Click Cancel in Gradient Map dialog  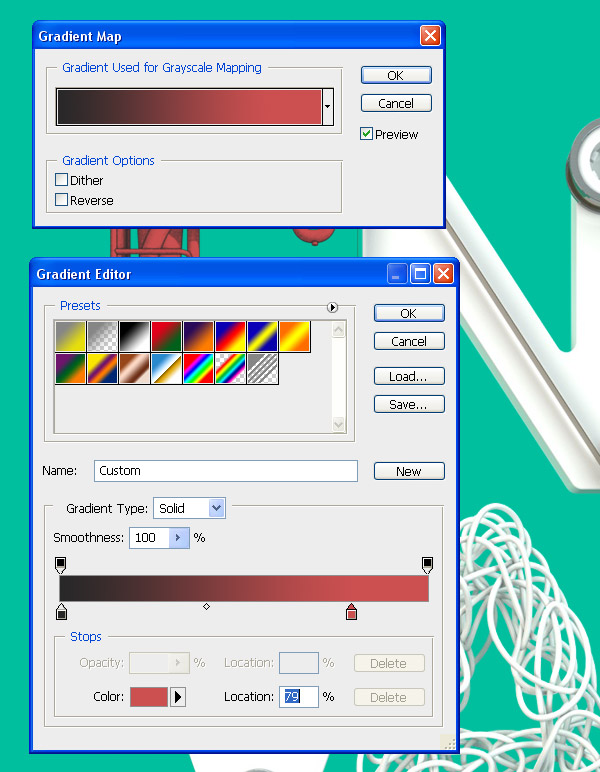point(396,103)
